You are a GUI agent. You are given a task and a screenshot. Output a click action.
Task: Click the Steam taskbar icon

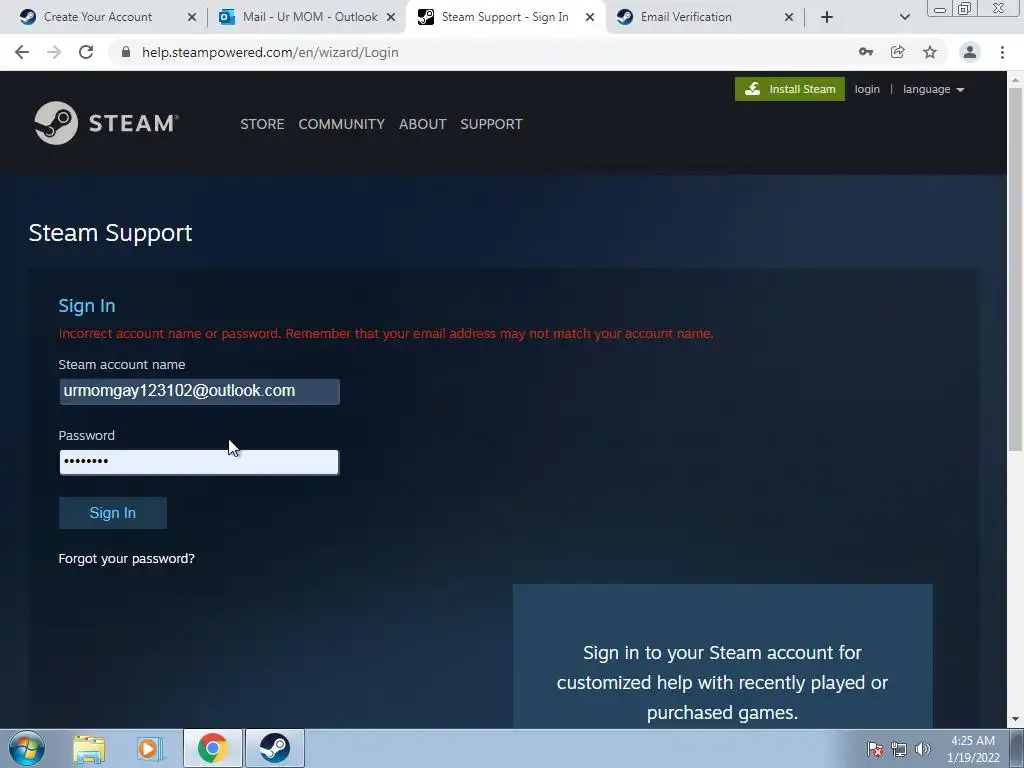(275, 748)
